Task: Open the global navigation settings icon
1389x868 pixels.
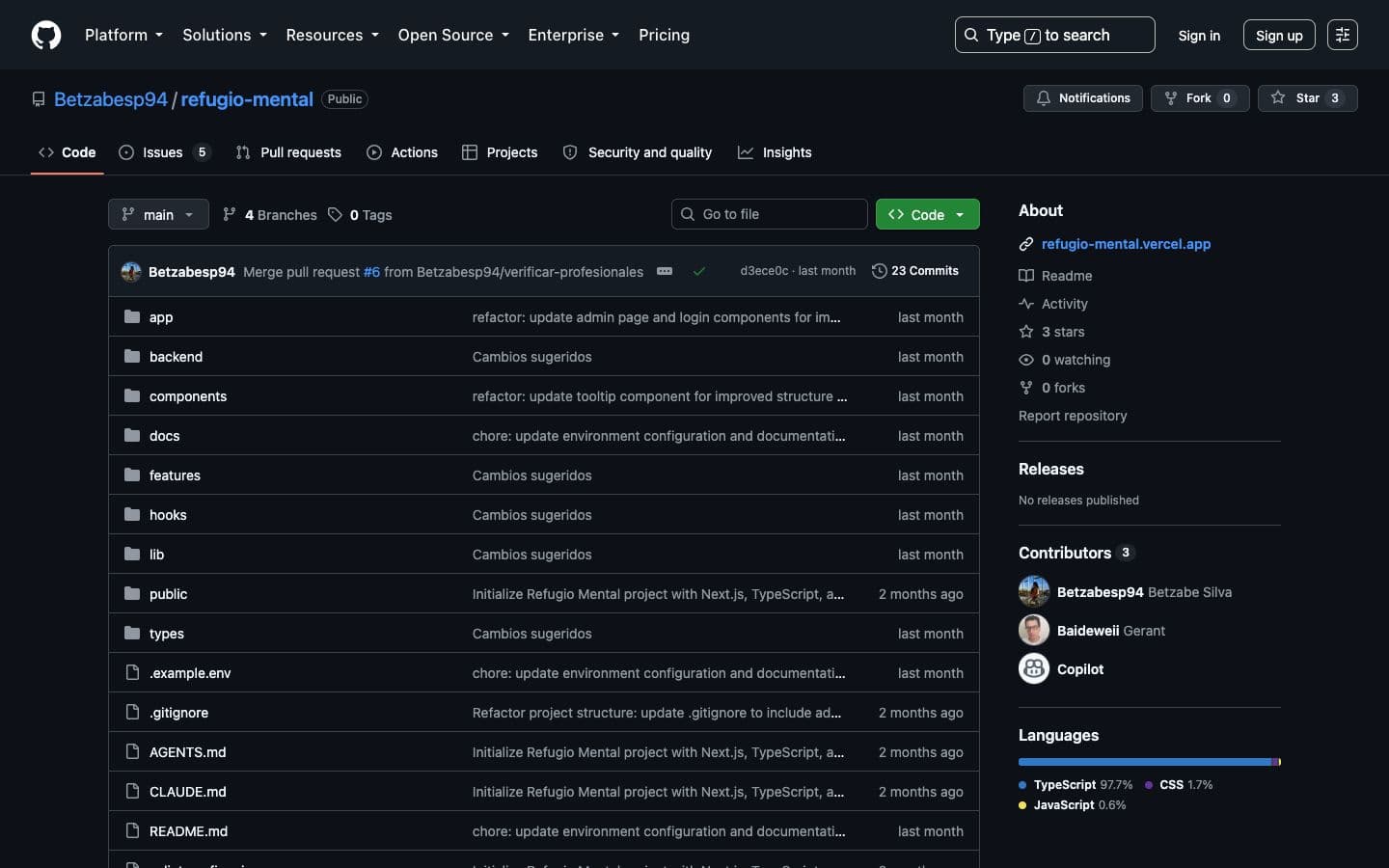Action: 1342,35
